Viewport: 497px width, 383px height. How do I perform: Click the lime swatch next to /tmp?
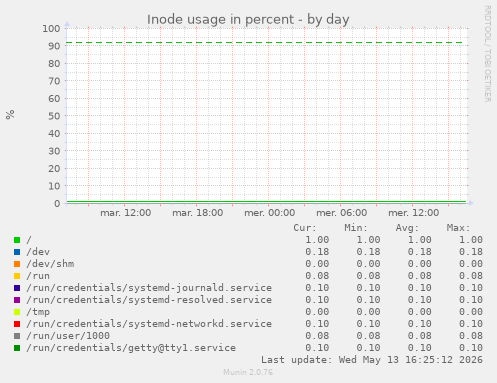(17, 312)
